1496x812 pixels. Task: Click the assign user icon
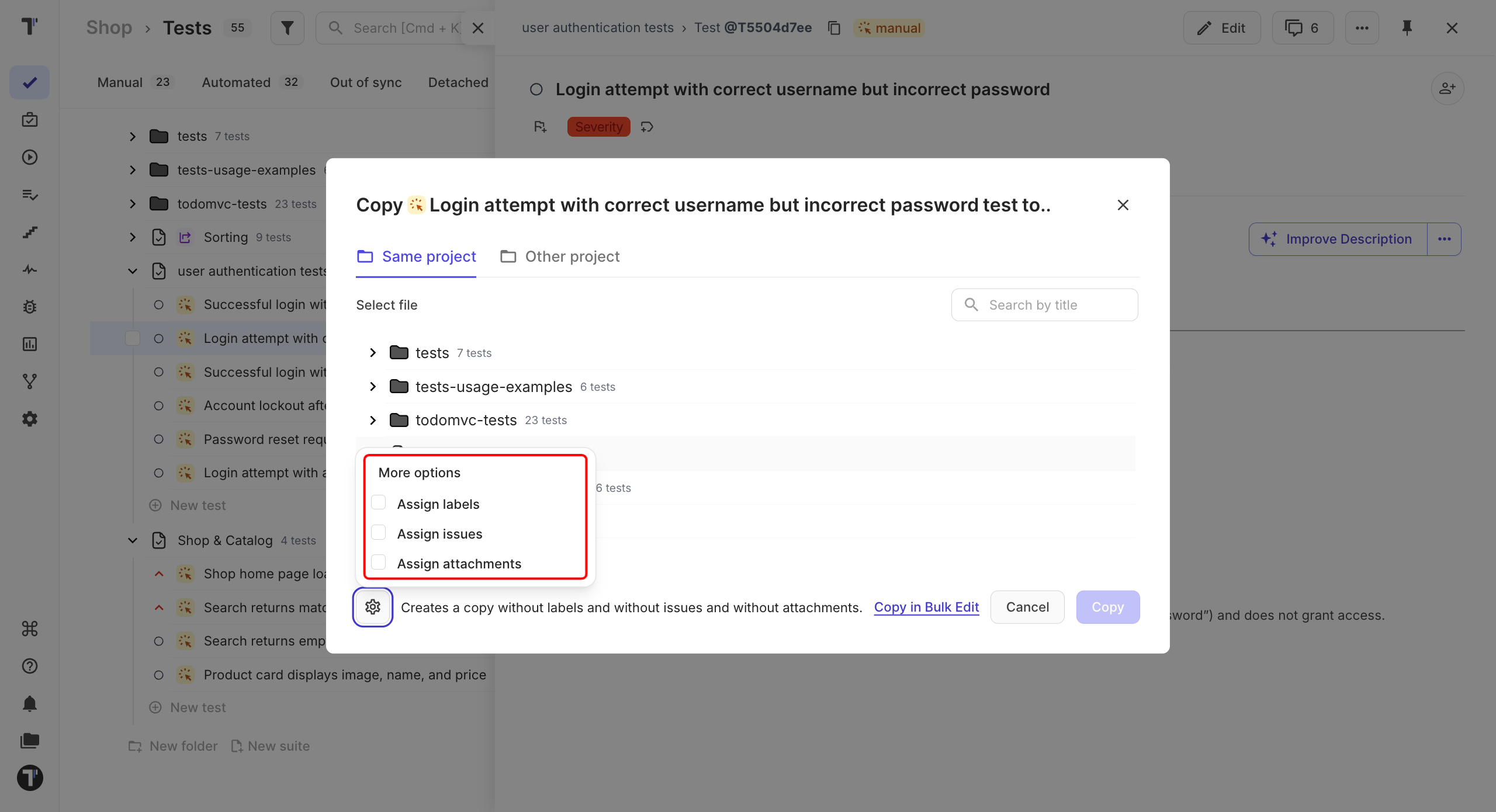point(1447,89)
